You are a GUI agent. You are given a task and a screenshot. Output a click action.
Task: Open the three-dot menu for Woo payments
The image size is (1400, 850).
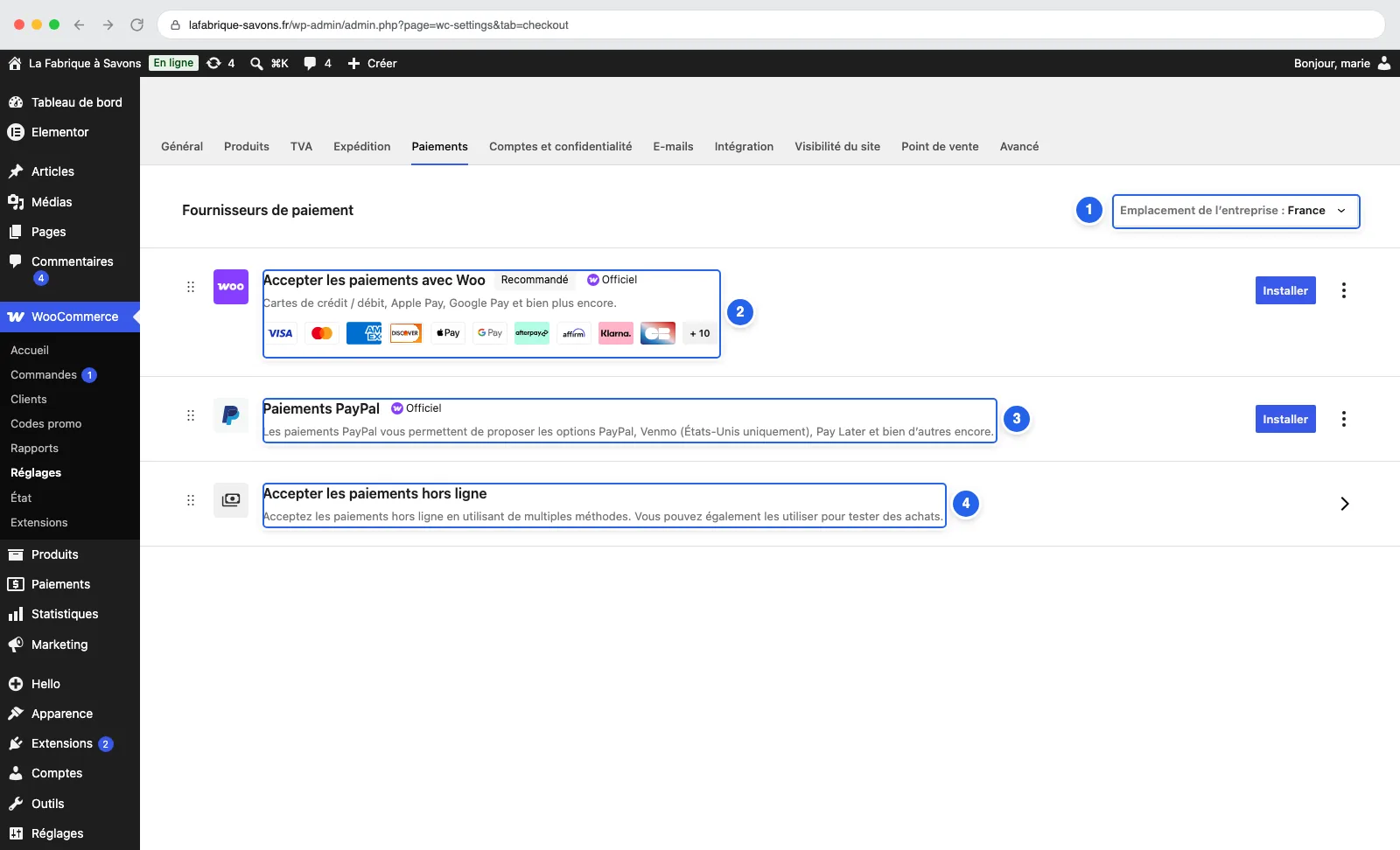pyautogui.click(x=1344, y=290)
